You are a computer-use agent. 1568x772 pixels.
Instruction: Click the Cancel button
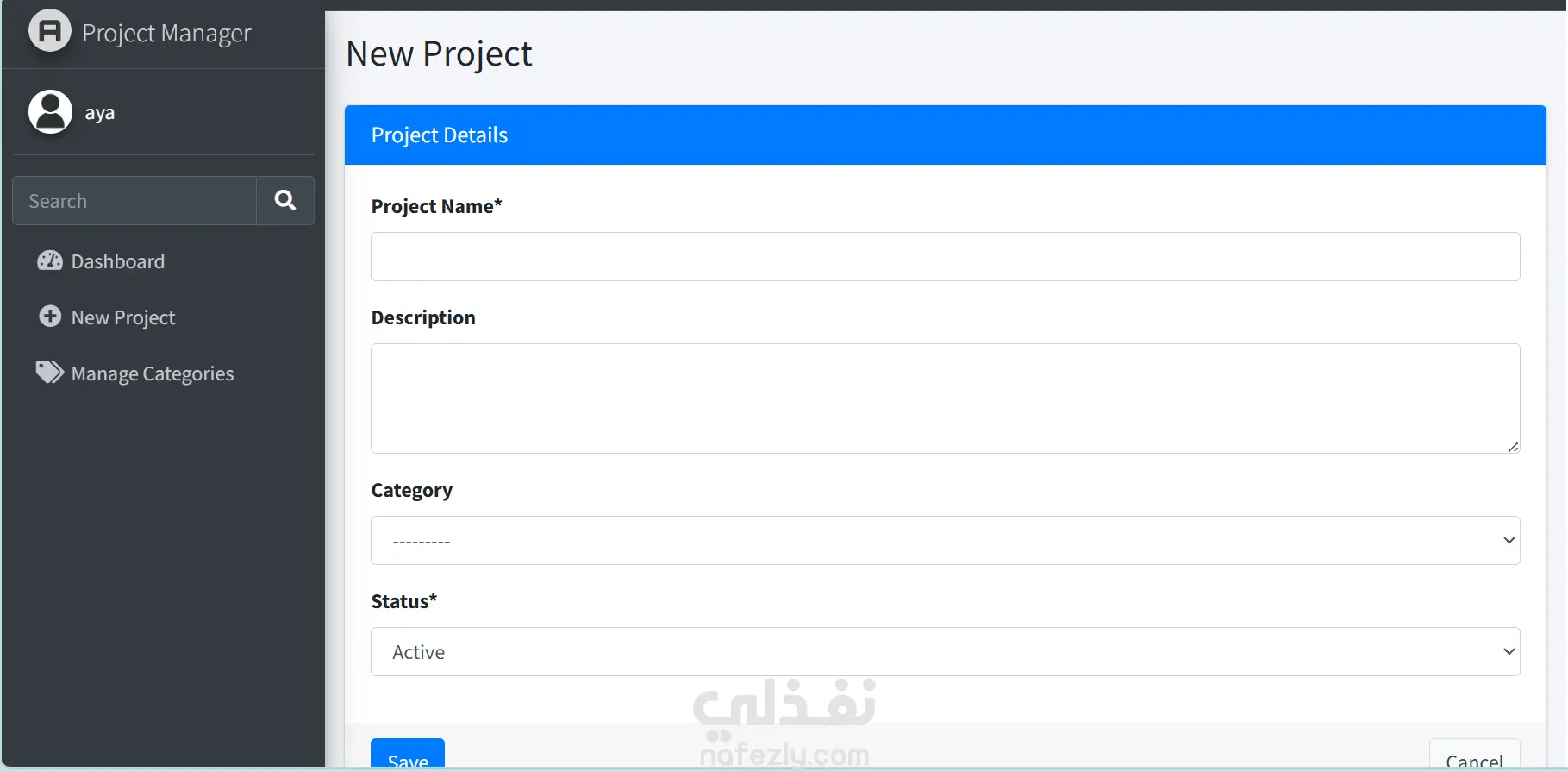(x=1474, y=756)
